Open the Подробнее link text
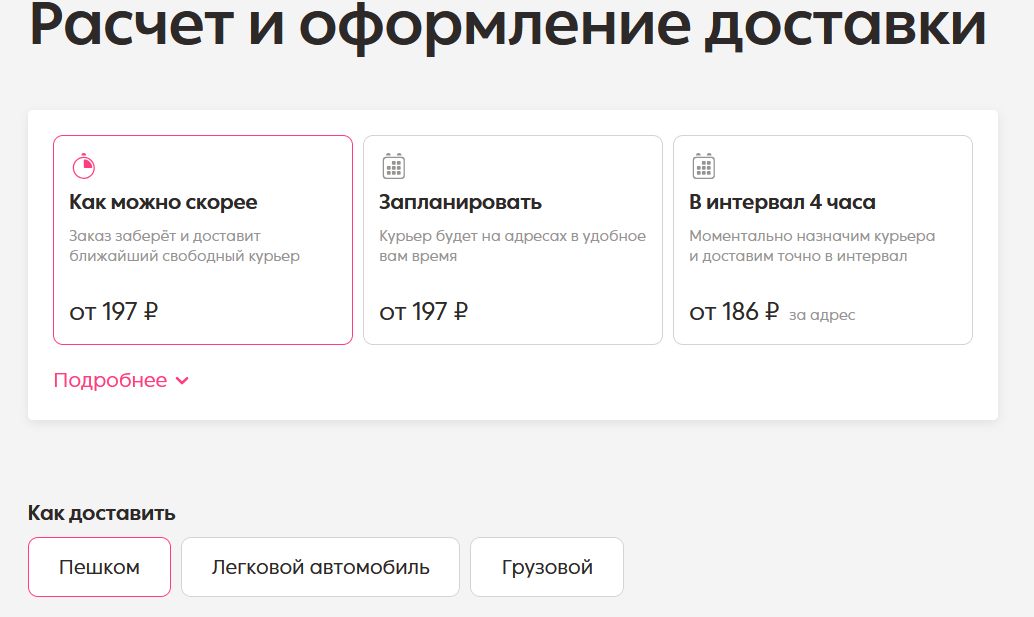This screenshot has width=1034, height=617. click(x=110, y=380)
